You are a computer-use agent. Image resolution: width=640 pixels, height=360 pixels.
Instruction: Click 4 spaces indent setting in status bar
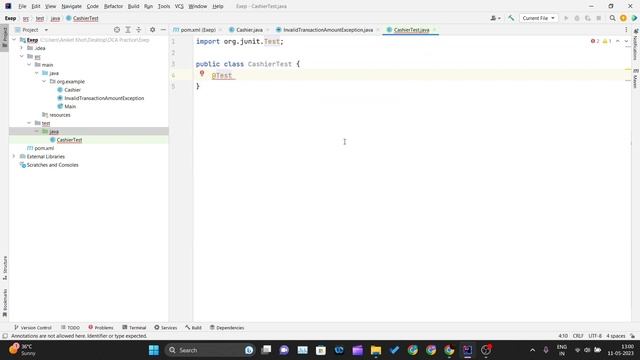616,336
